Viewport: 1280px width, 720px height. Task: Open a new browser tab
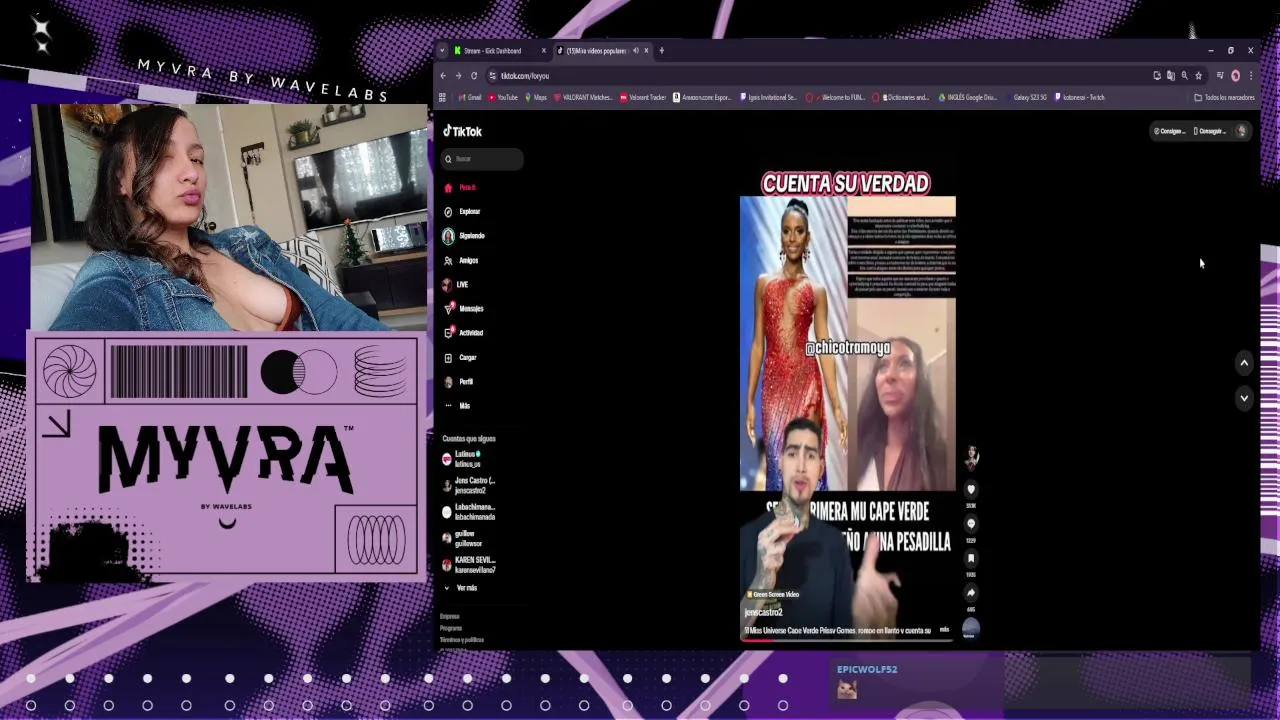pos(661,50)
